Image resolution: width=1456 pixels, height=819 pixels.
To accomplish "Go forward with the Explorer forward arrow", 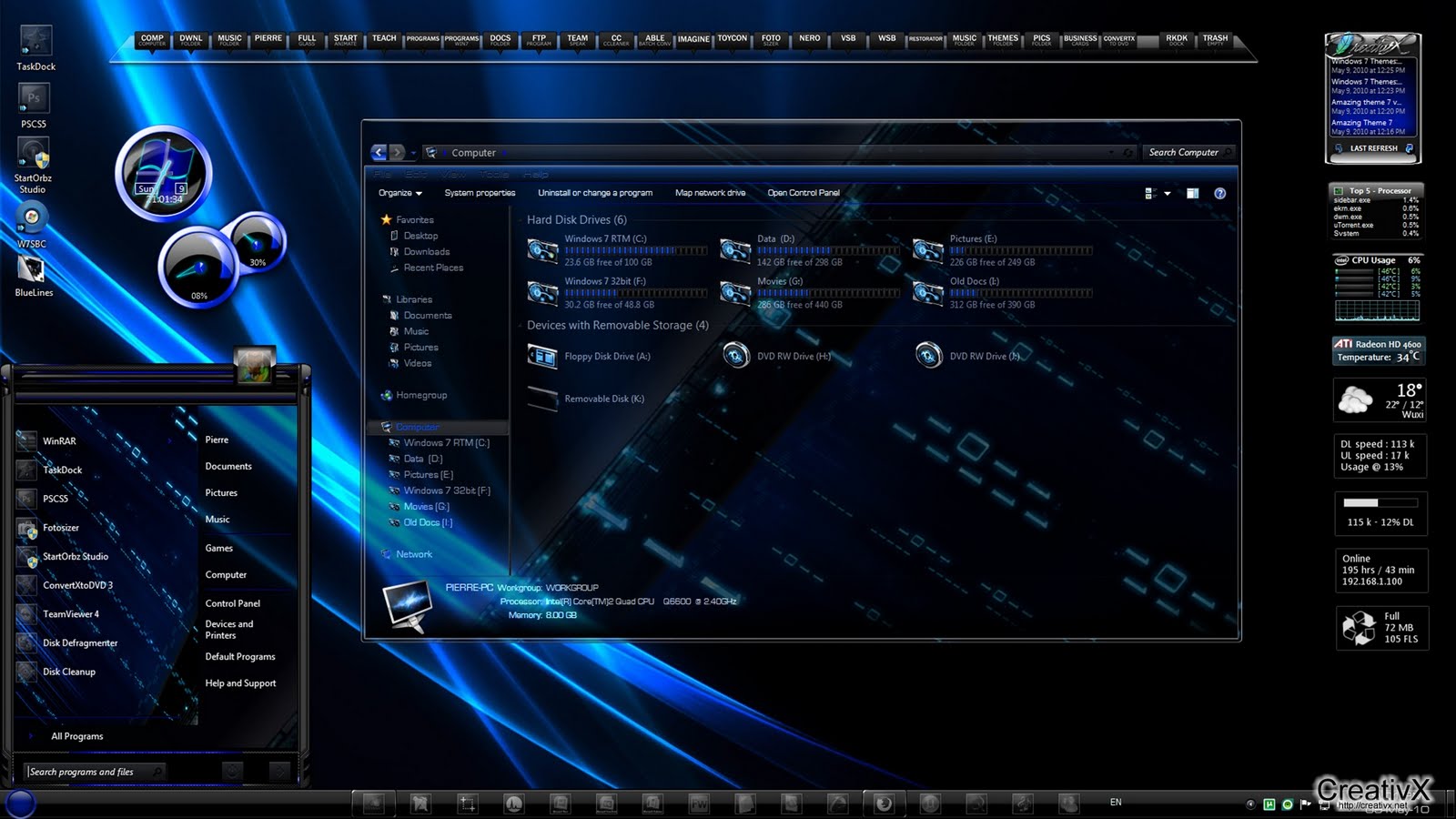I will coord(397,153).
